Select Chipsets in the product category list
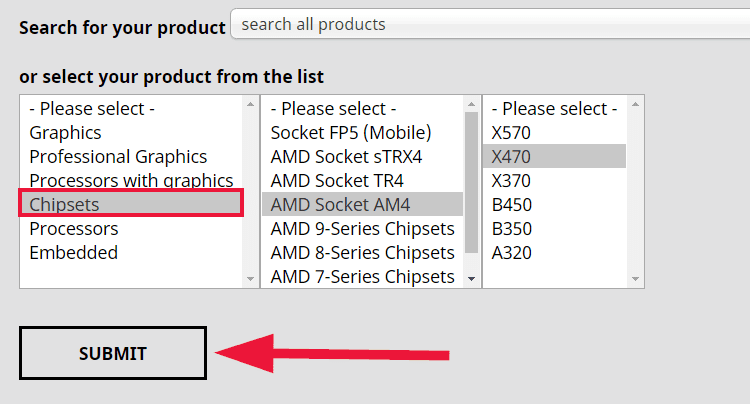The width and height of the screenshot is (750, 404). tap(132, 204)
